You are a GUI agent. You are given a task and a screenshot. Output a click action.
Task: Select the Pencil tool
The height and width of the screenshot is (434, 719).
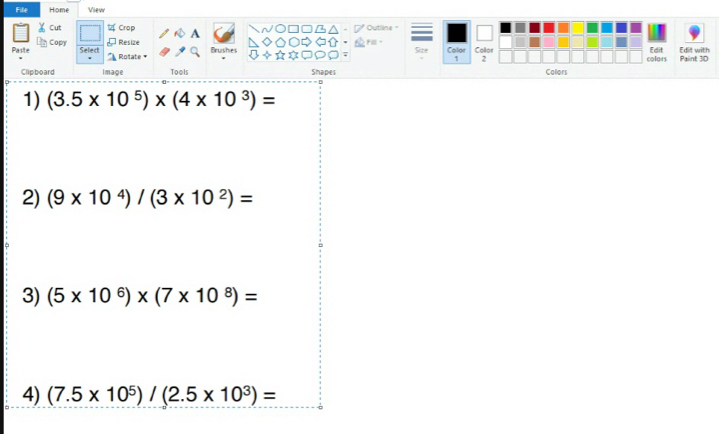point(164,33)
